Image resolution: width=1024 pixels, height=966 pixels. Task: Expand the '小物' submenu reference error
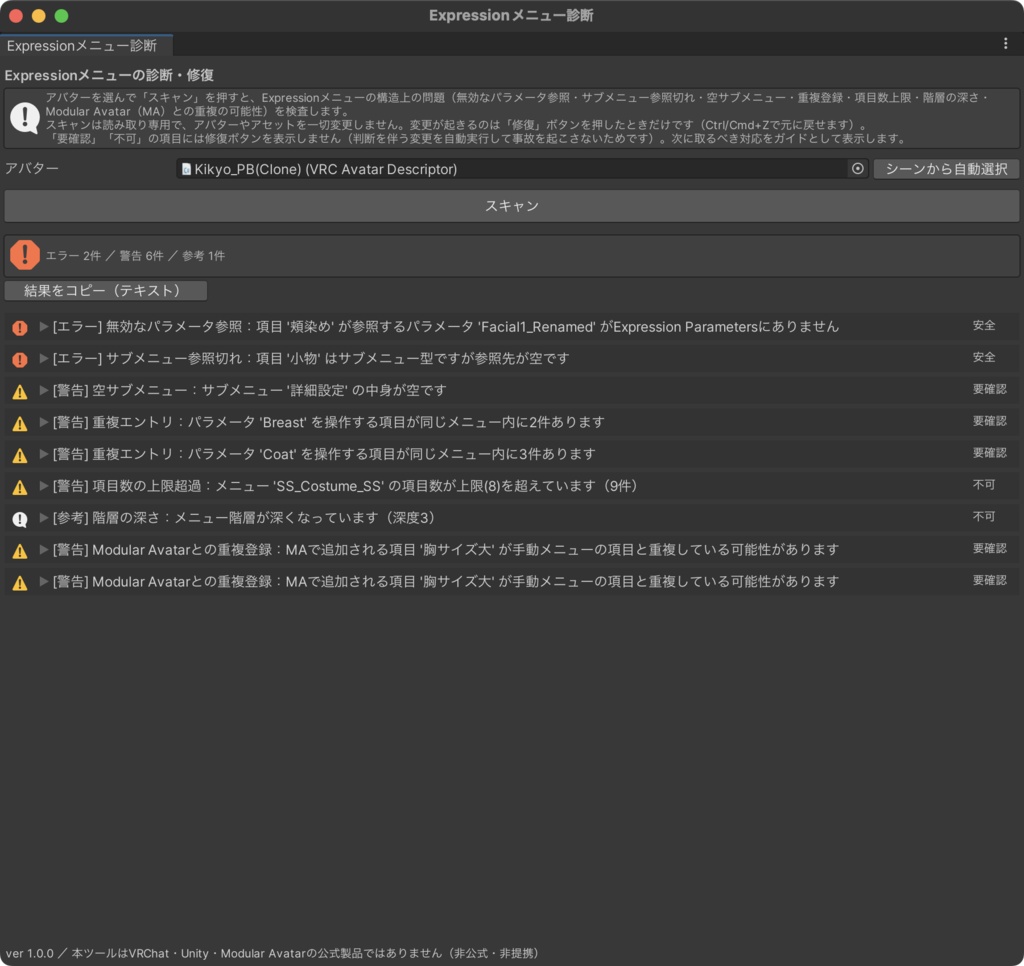click(x=44, y=358)
